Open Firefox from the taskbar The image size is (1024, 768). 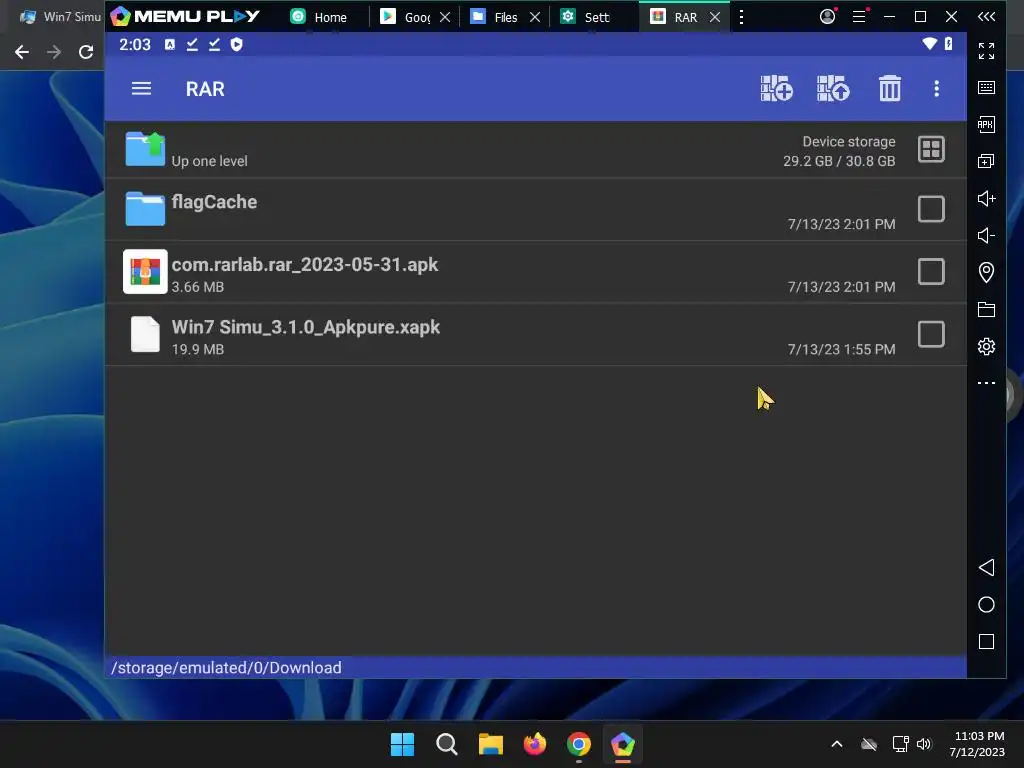(535, 744)
